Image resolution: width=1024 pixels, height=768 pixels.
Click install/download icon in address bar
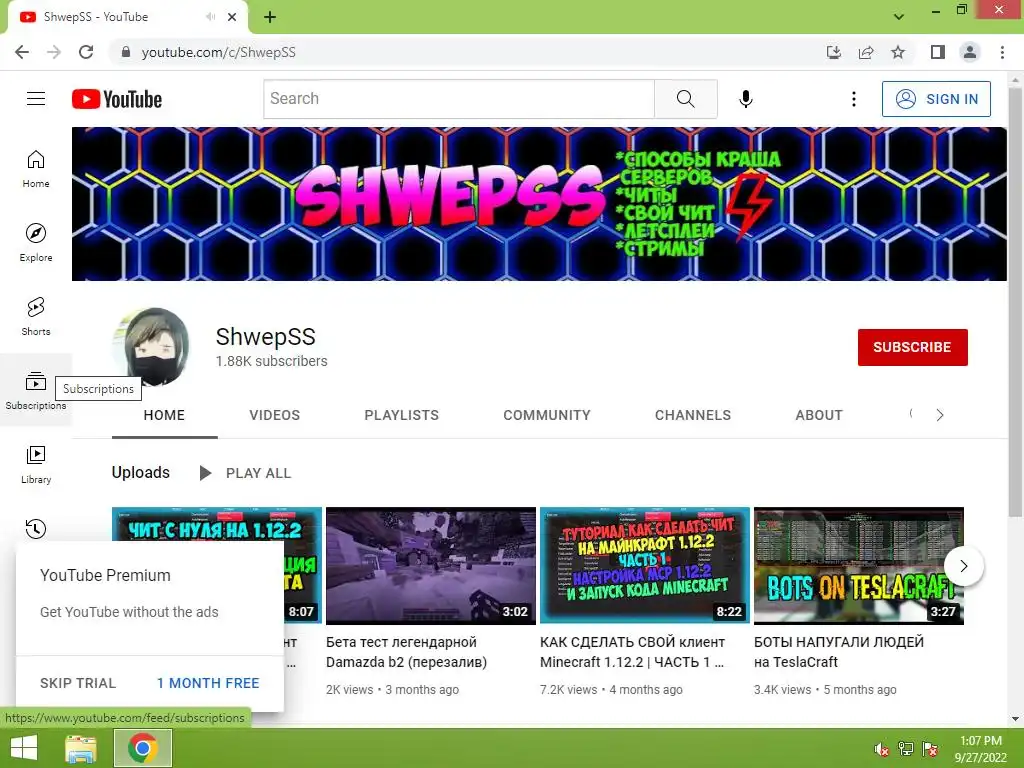click(x=833, y=52)
